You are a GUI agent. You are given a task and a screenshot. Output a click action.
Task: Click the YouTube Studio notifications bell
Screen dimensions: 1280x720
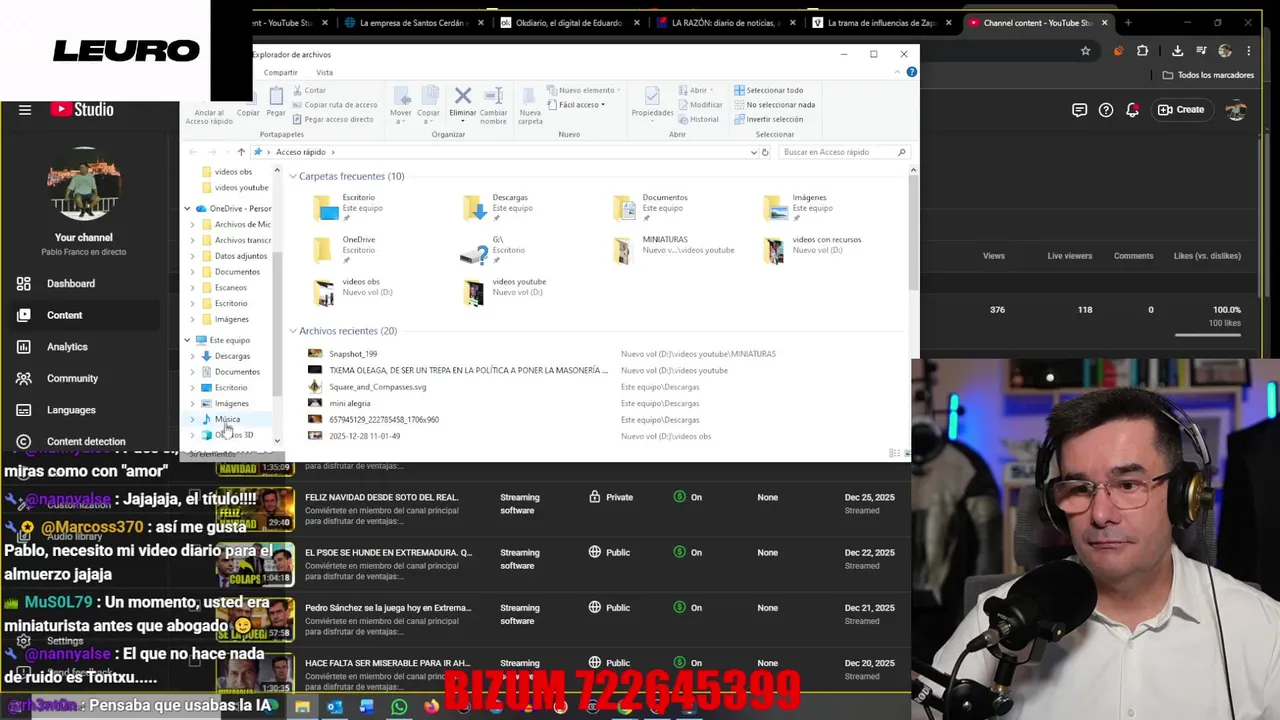click(x=1132, y=110)
